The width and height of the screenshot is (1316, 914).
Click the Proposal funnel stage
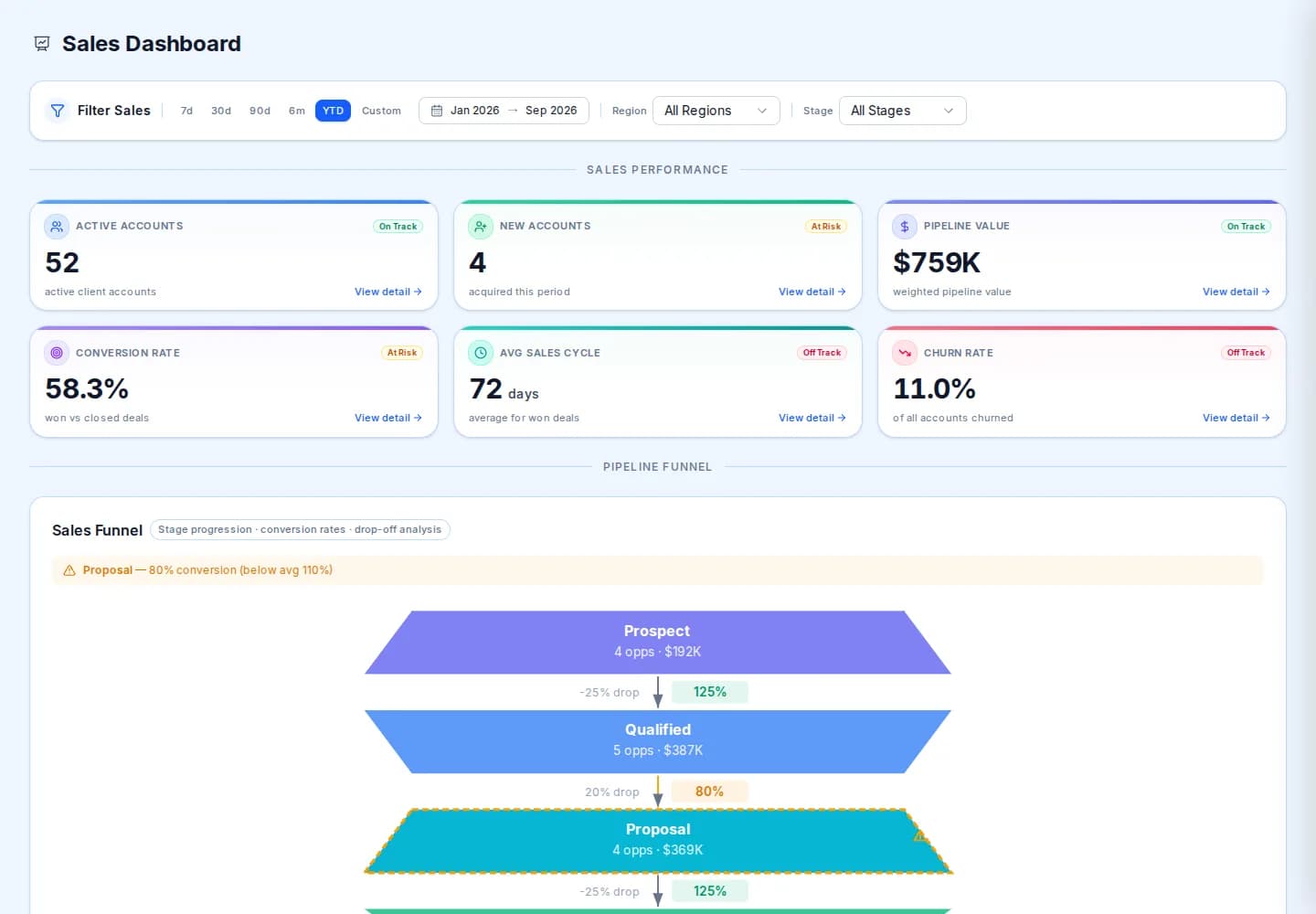658,841
